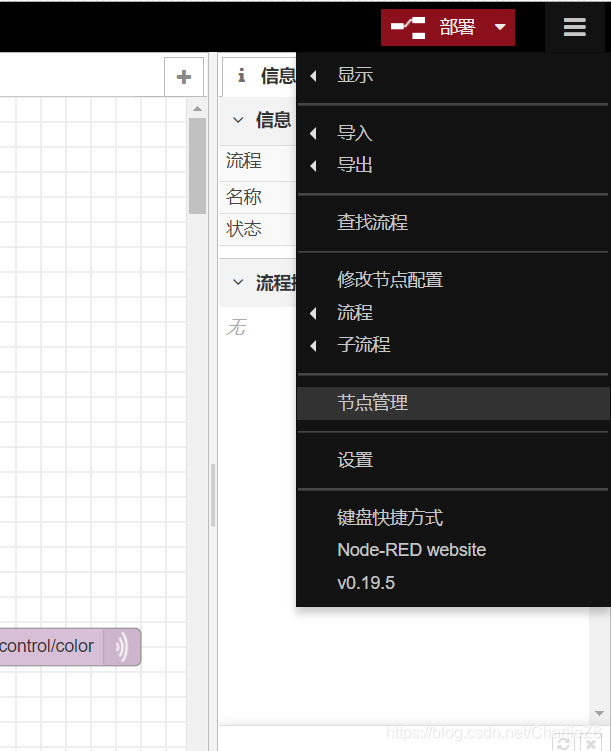This screenshot has height=751, width=611.
Task: Expand the 显示 submenu
Action: [x=453, y=76]
